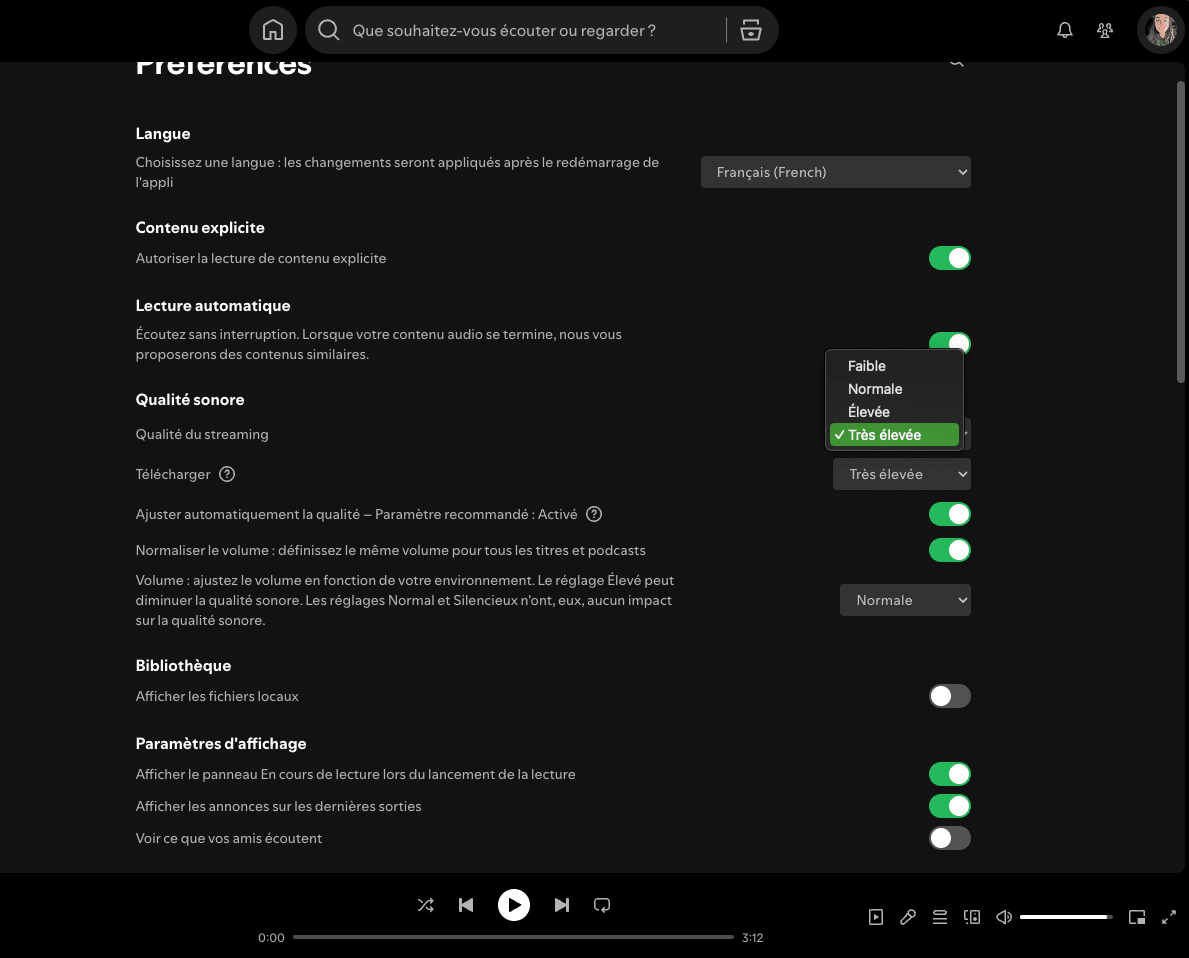Image resolution: width=1189 pixels, height=958 pixels.
Task: Select Faible streaming quality
Action: click(x=894, y=366)
